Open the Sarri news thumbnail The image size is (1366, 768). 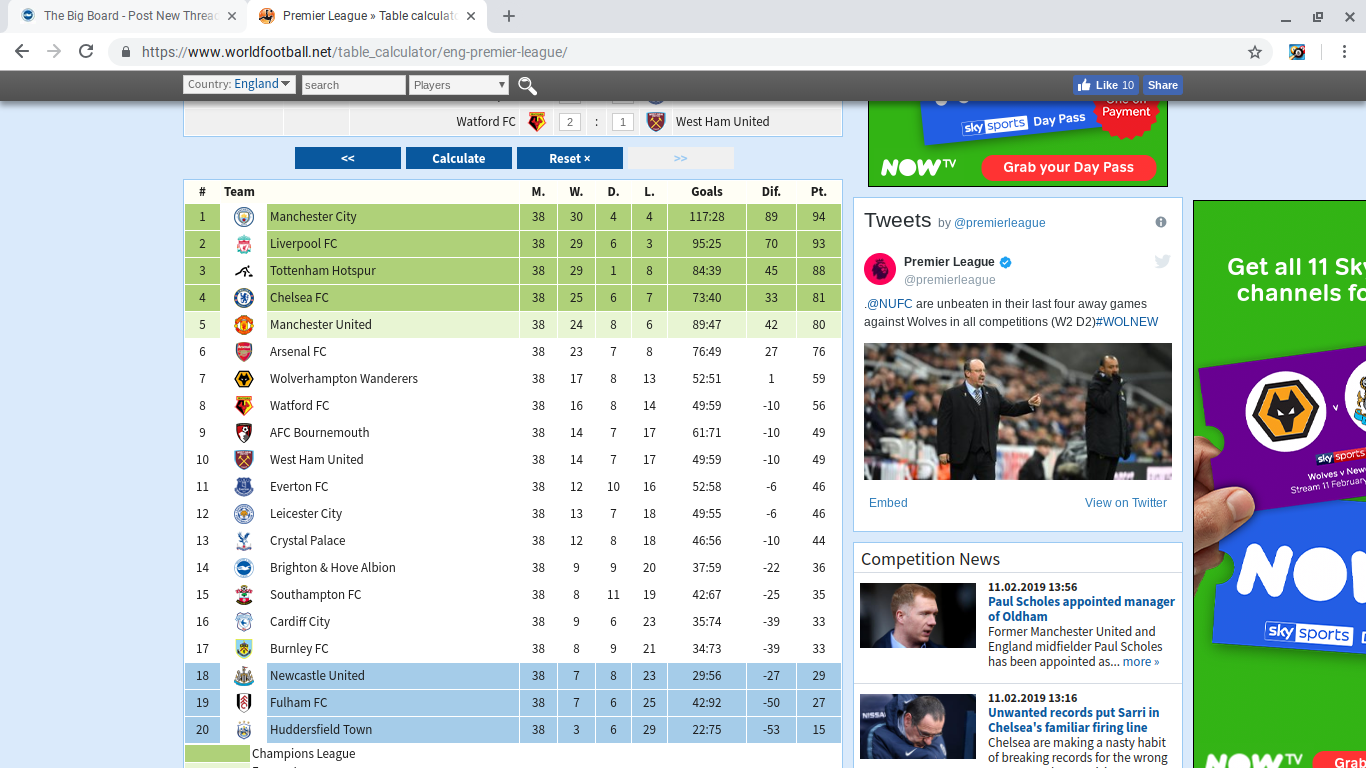(x=918, y=726)
